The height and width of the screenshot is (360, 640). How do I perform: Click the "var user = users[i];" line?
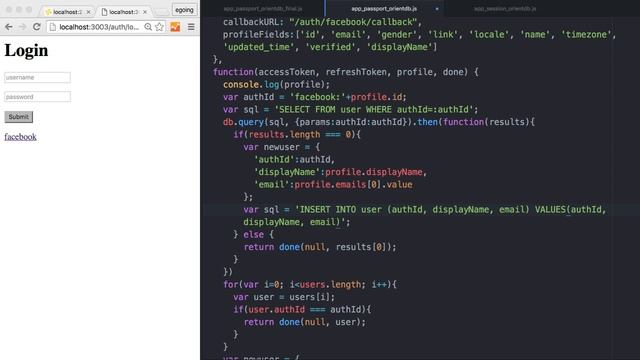coord(284,297)
